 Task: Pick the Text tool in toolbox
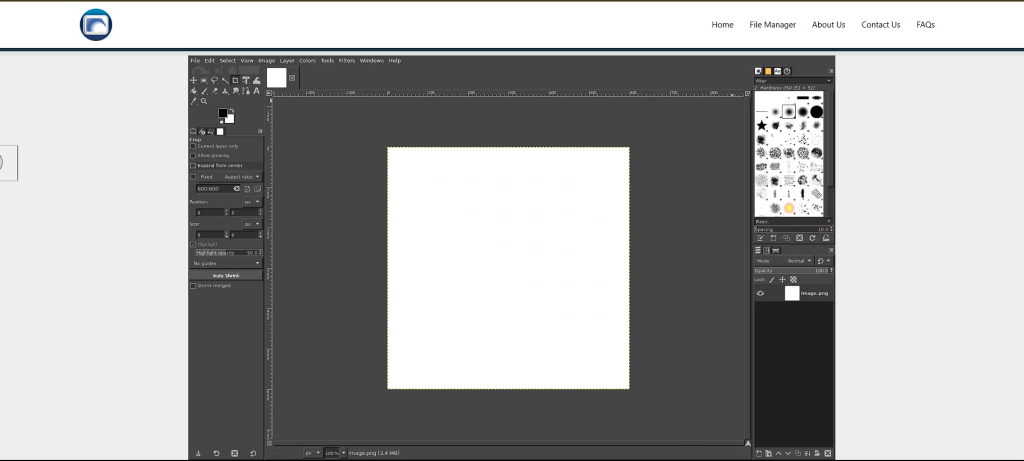click(257, 91)
